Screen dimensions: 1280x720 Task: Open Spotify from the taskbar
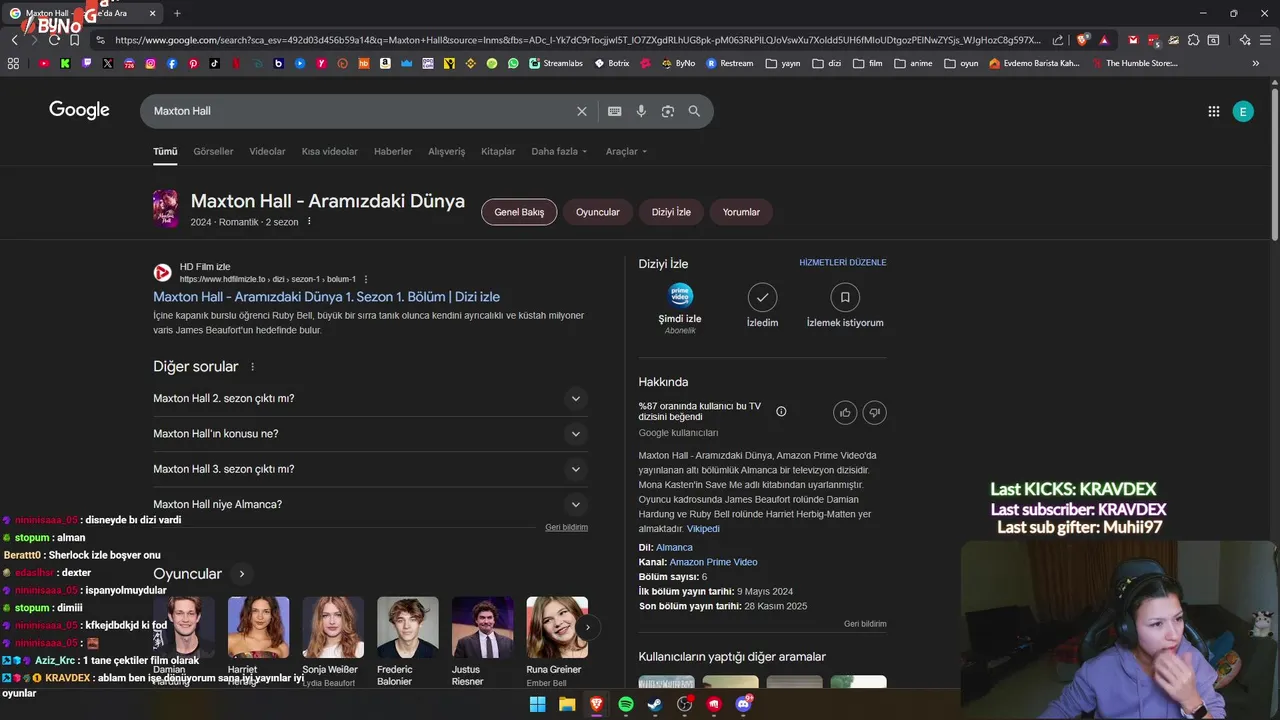click(x=626, y=704)
